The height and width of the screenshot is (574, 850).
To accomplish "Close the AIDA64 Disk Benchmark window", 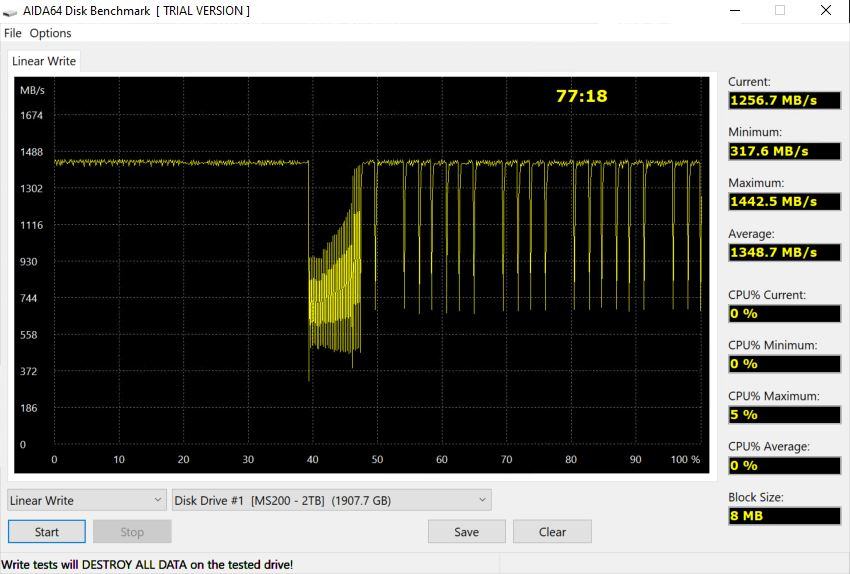I will (826, 10).
